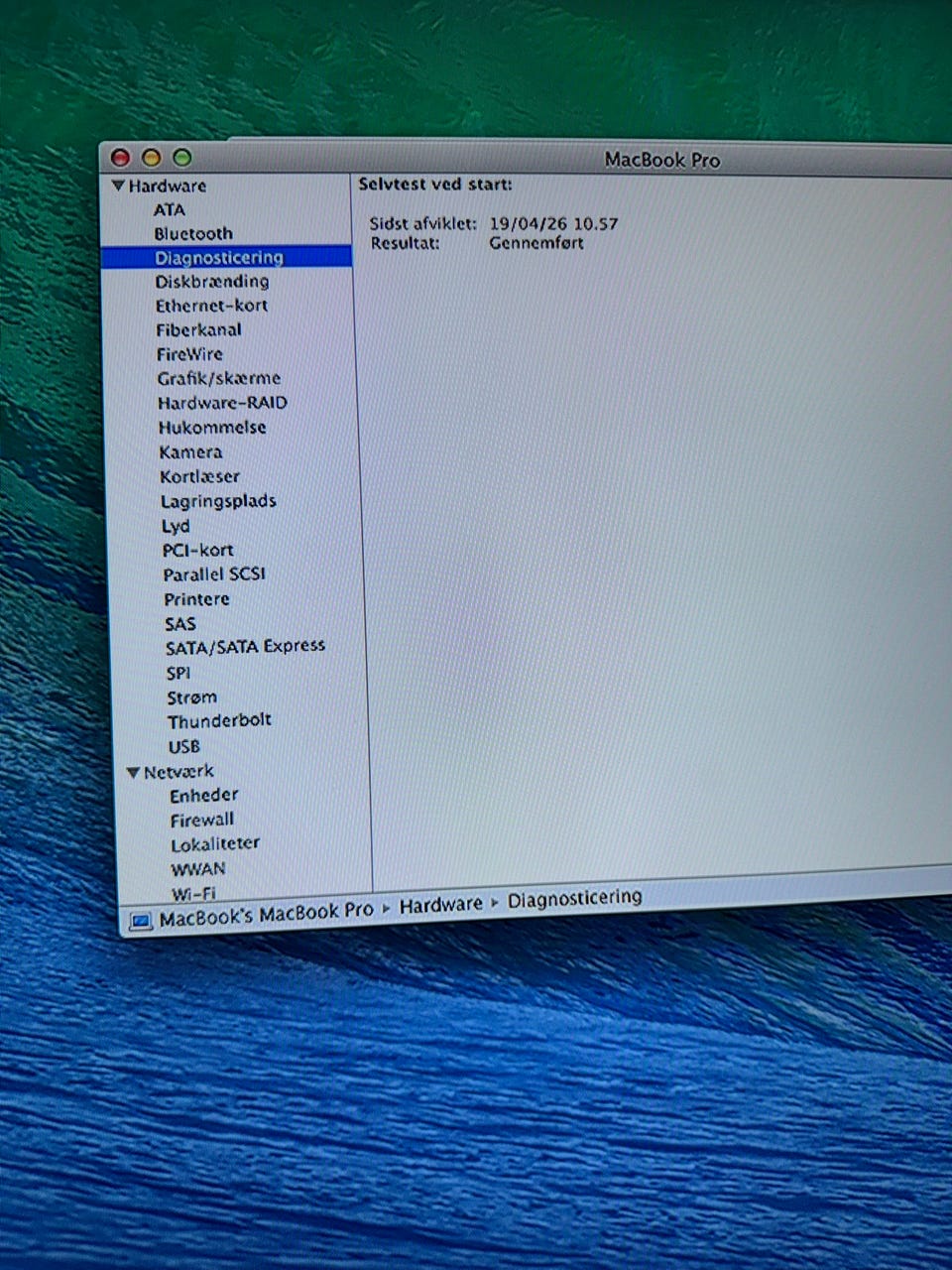Click the date value 19/04/26 10.57

pos(553,224)
